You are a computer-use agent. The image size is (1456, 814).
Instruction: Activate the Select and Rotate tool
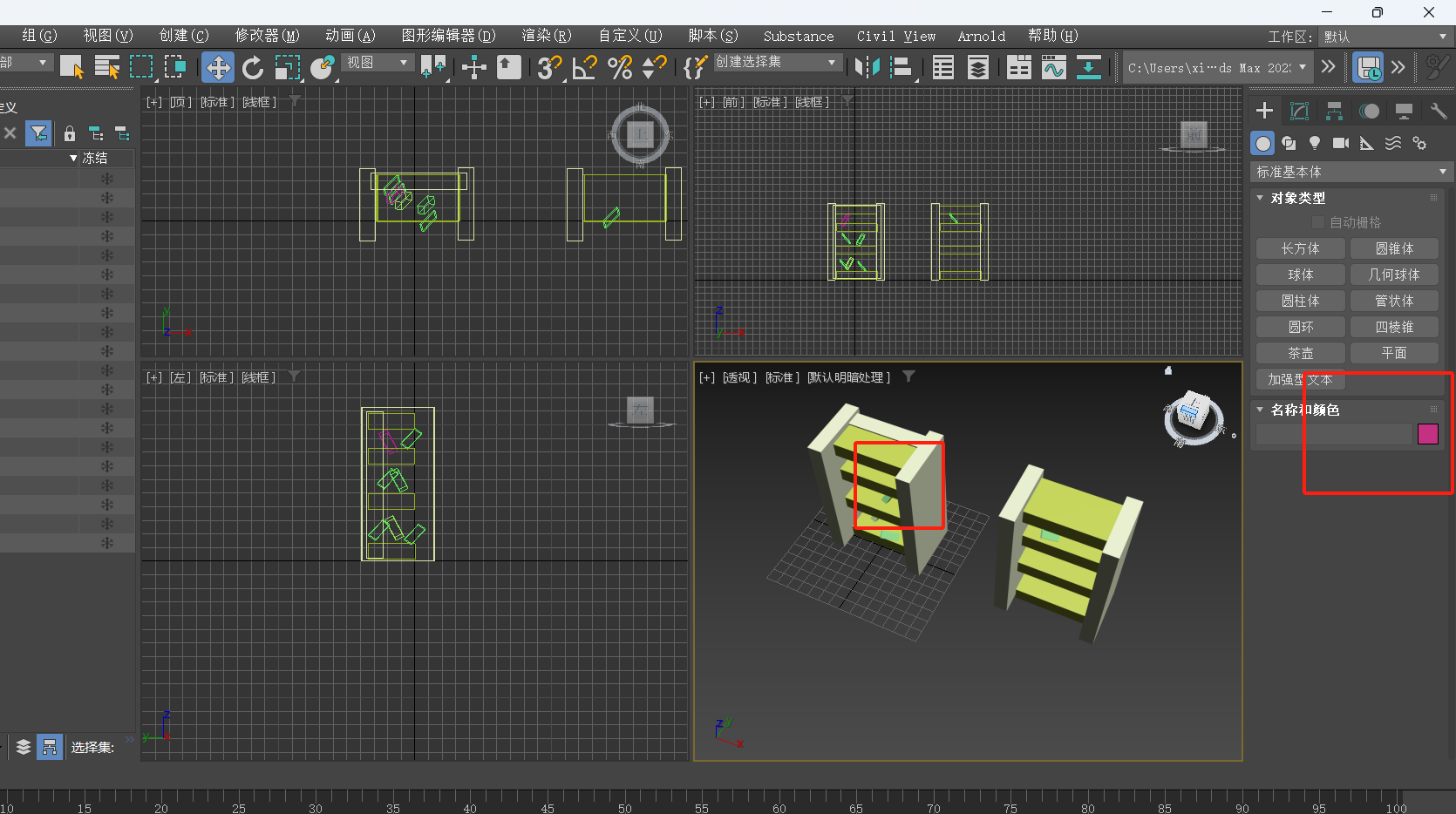pyautogui.click(x=253, y=67)
